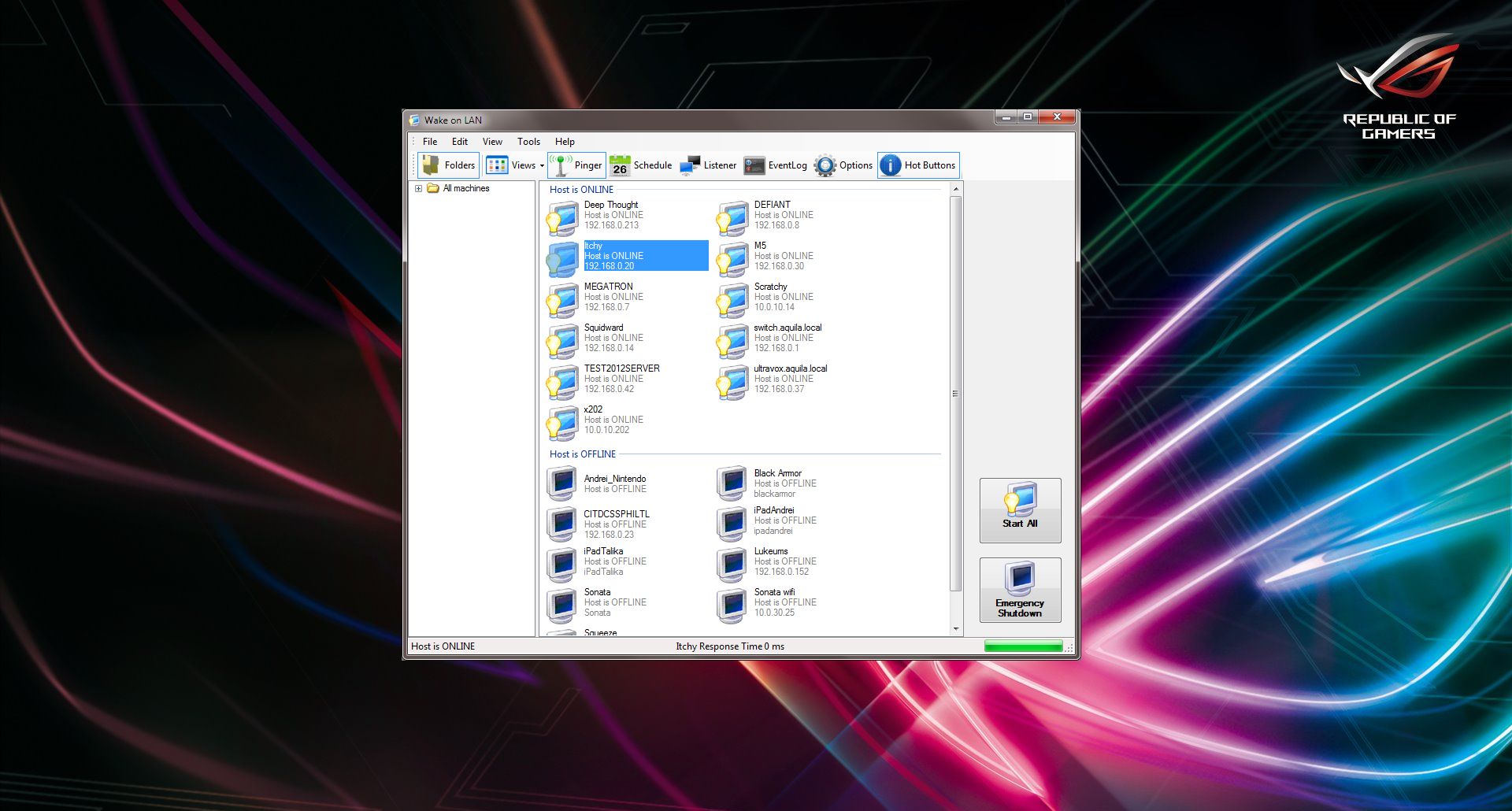Viewport: 1512px width, 811px height.
Task: Collapse the Host is OFFLINE group
Action: point(583,454)
